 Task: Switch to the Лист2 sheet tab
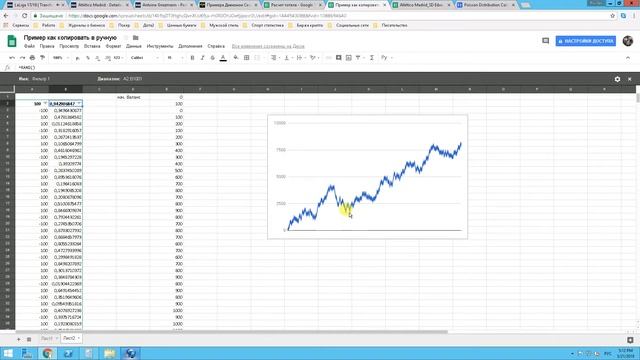coord(71,338)
